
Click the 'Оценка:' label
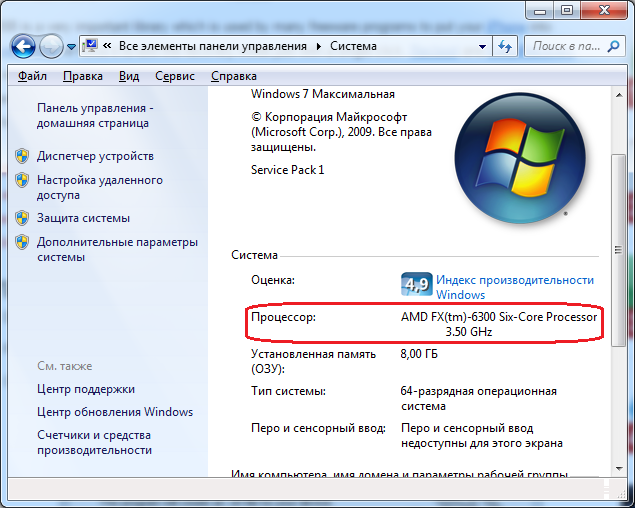point(273,280)
